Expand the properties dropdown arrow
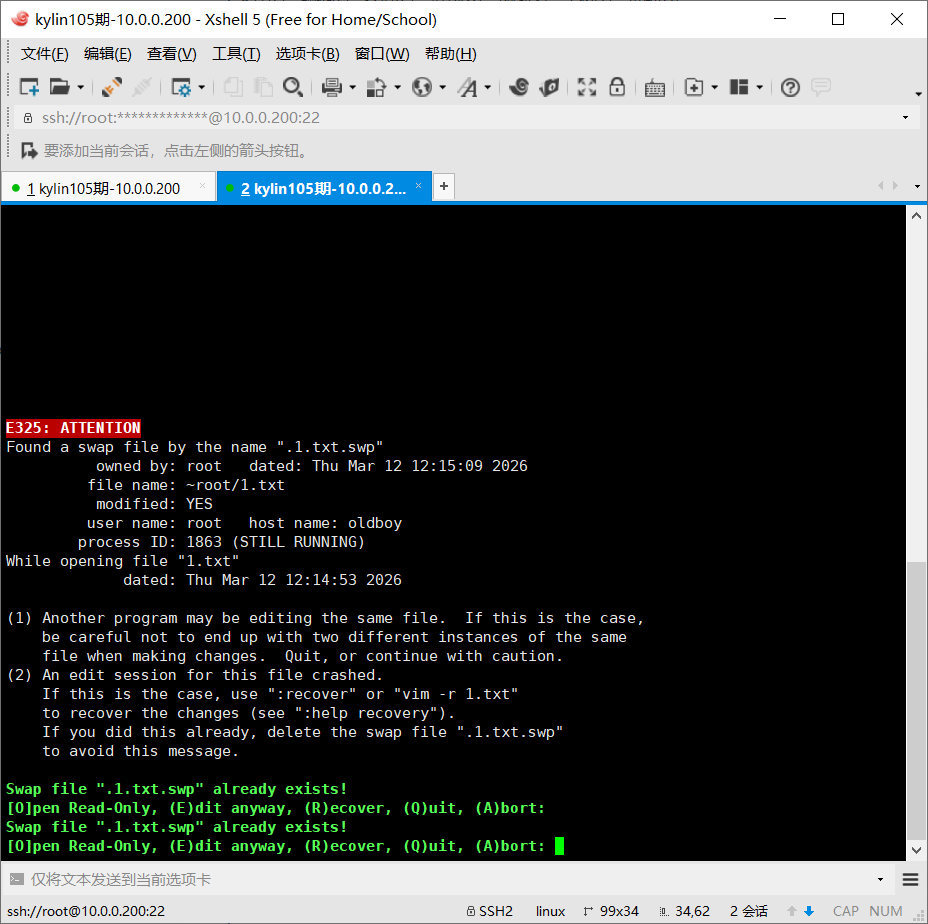 click(x=202, y=88)
